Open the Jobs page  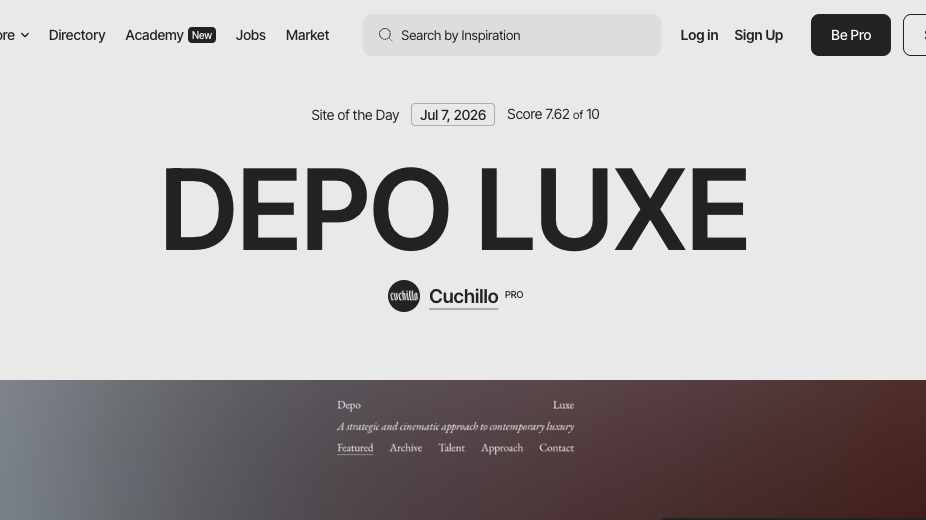tap(250, 35)
